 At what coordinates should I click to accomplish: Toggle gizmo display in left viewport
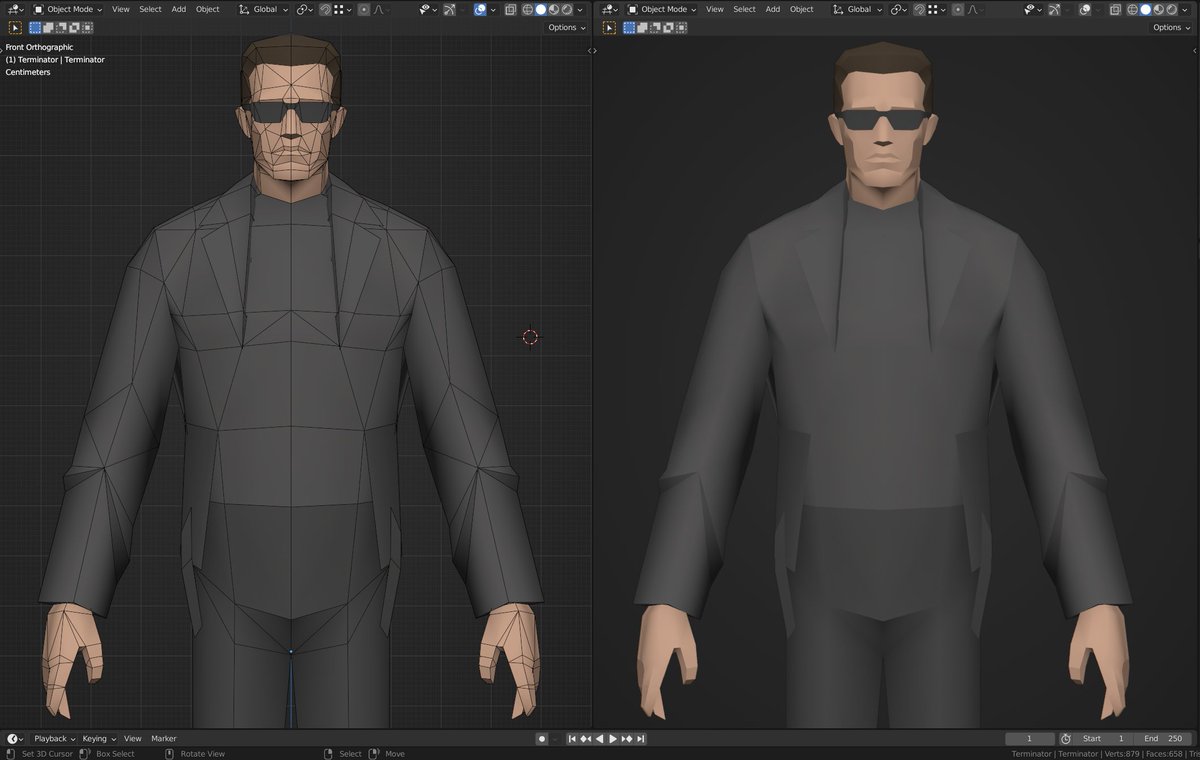(x=448, y=9)
